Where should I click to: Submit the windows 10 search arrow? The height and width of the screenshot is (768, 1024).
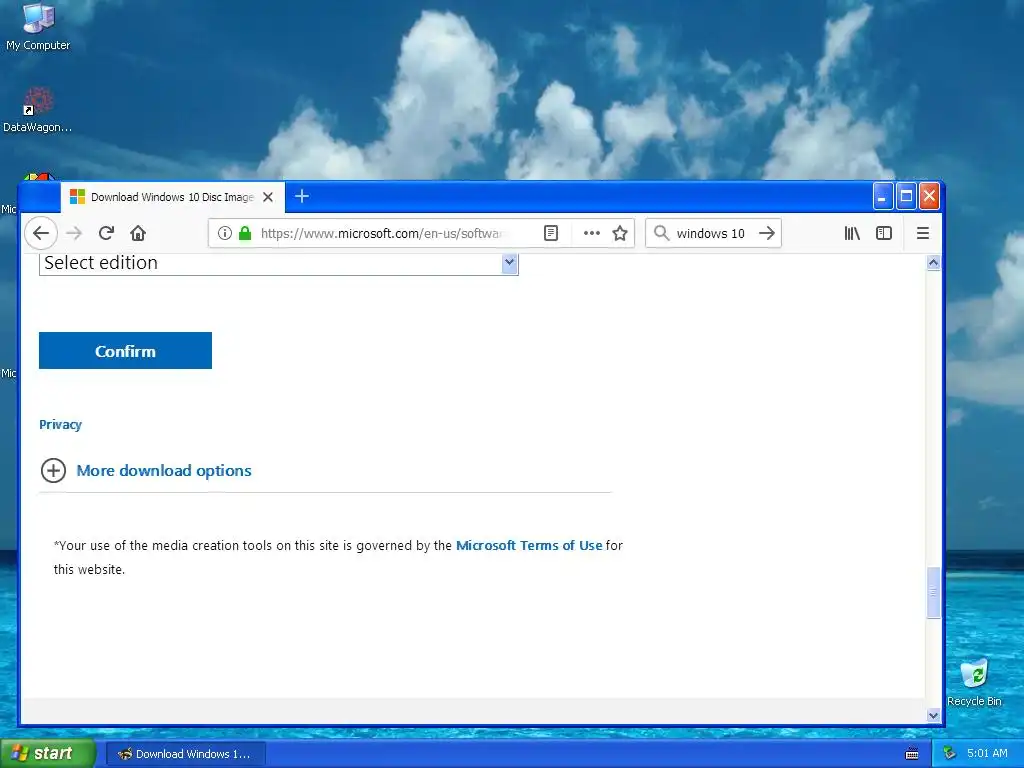[x=767, y=233]
